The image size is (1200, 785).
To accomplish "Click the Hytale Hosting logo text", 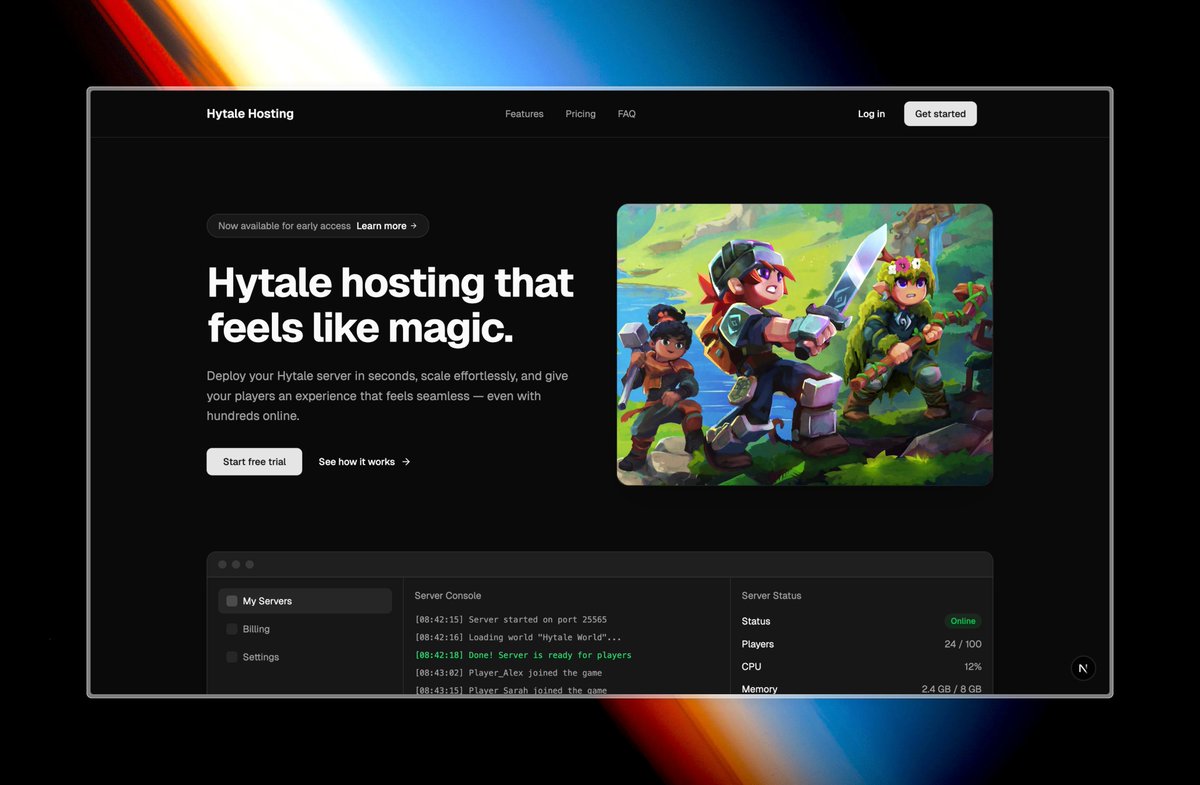I will tap(250, 114).
